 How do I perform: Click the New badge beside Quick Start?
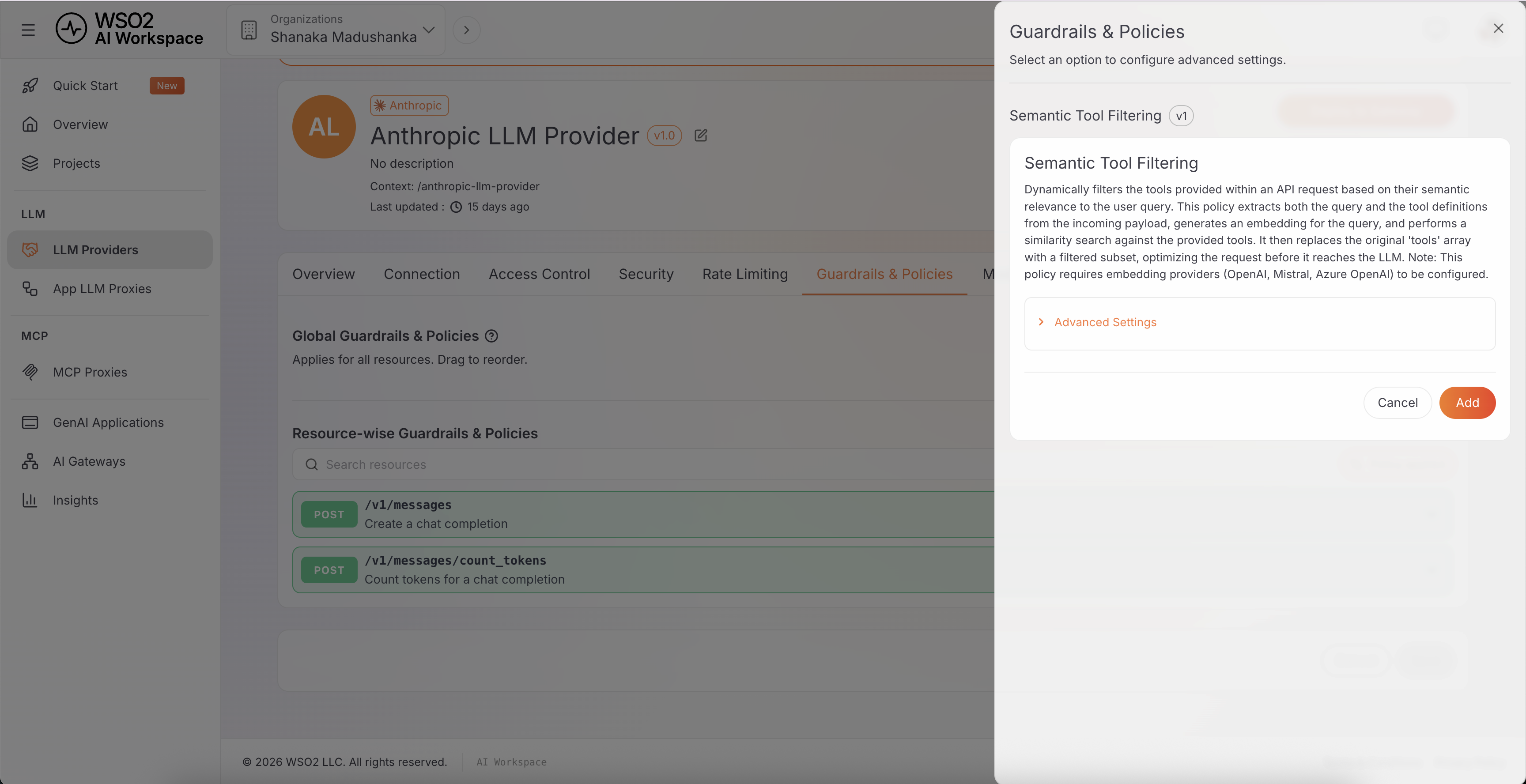pos(166,85)
